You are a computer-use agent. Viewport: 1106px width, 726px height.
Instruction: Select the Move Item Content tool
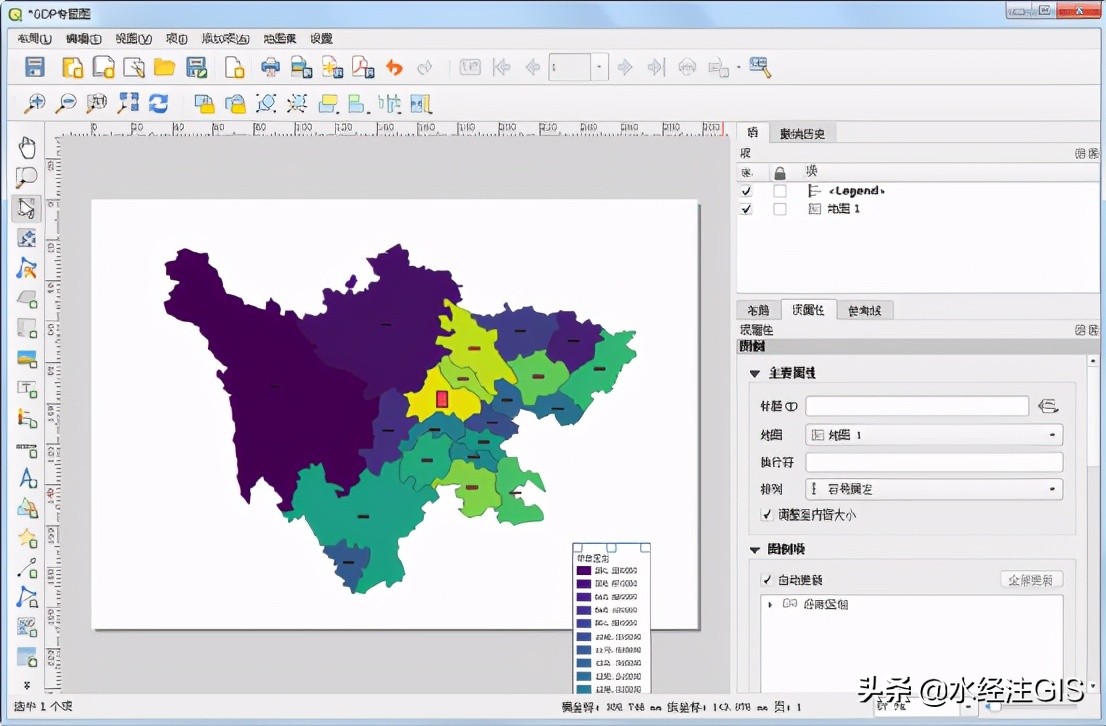27,238
